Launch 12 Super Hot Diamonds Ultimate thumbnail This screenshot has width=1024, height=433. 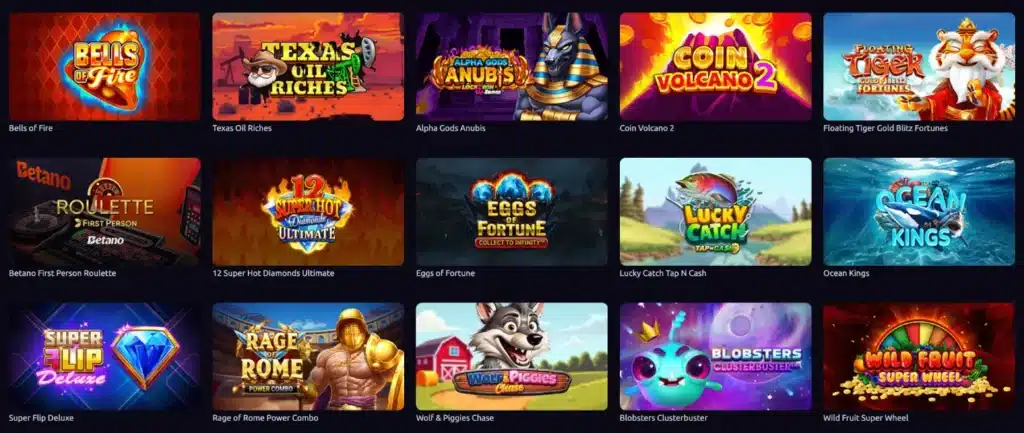(x=308, y=212)
